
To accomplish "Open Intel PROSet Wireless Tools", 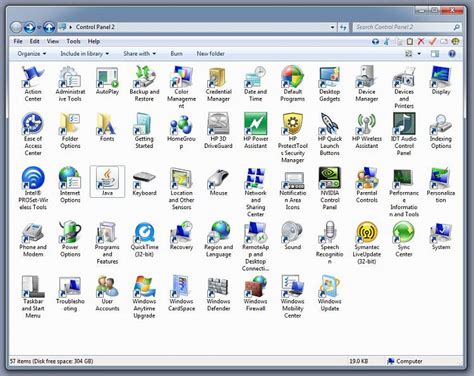I will pos(33,188).
